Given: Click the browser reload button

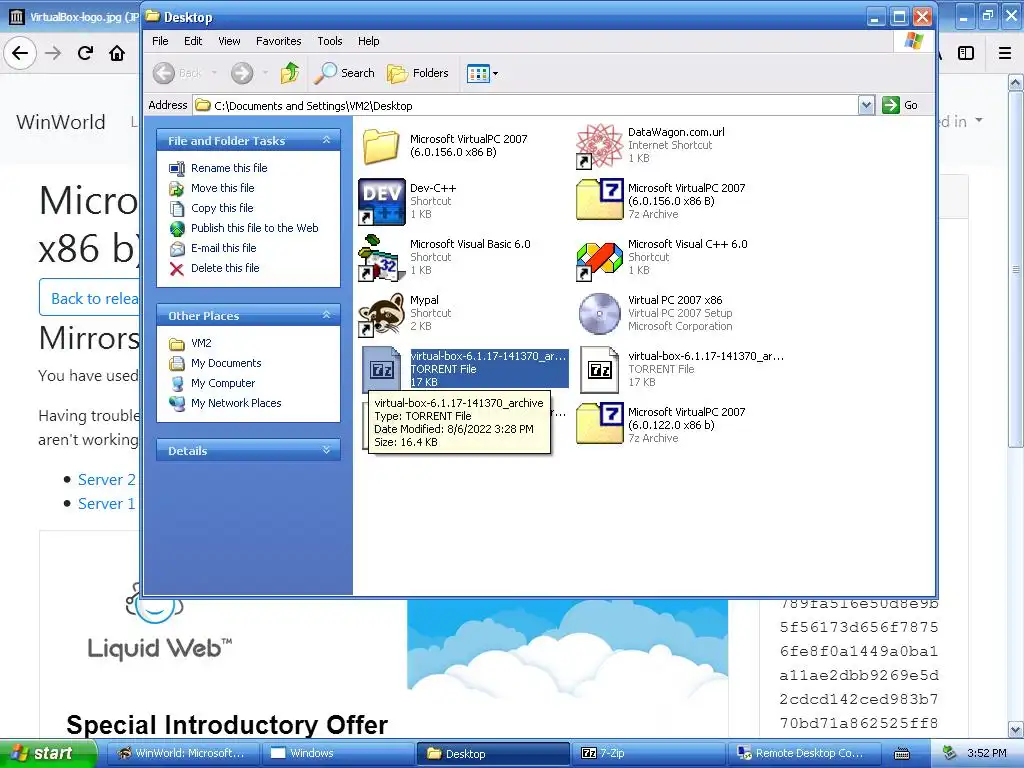Looking at the screenshot, I should [85, 53].
